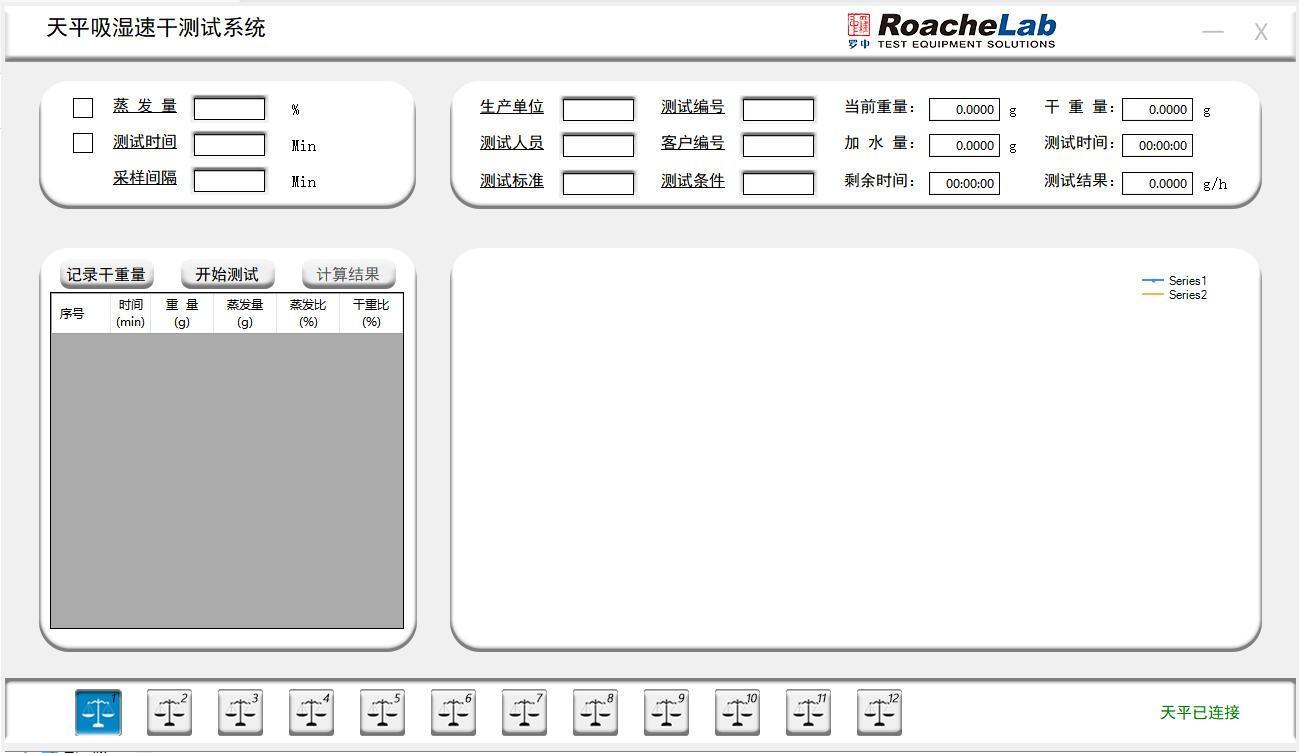1299x753 pixels.
Task: Enable the 蒸发量 checkbox
Action: pos(83,108)
